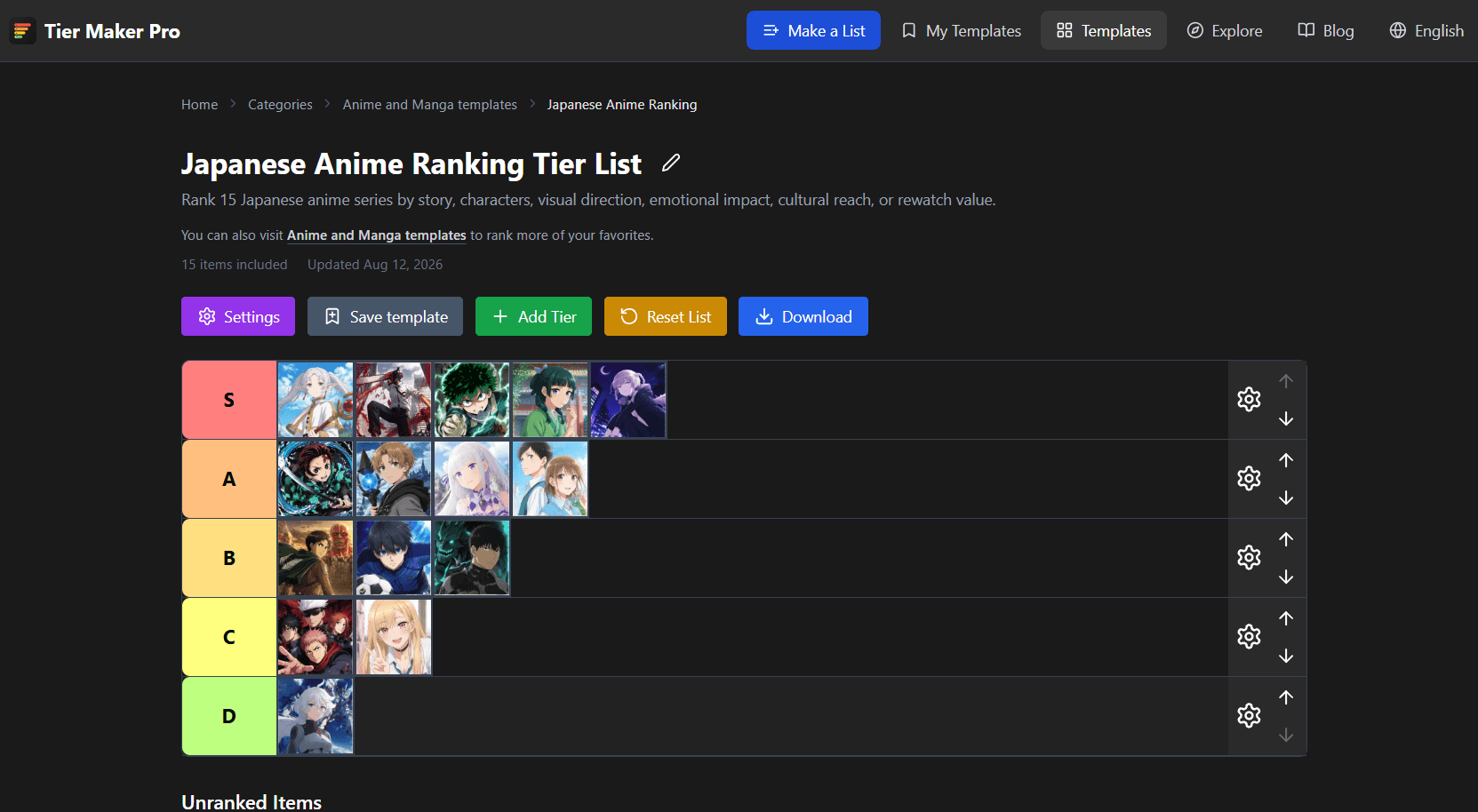Select the soldier and titan thumbnail in tier B
Screen dimensions: 1478x812
pos(316,558)
